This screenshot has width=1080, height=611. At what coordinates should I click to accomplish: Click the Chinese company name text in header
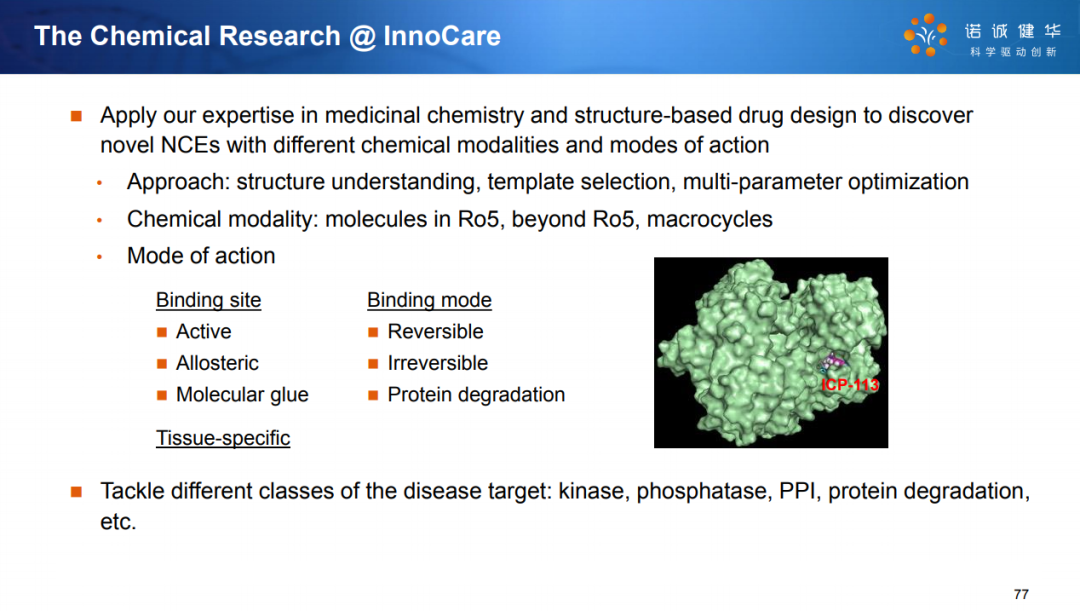coord(1012,31)
